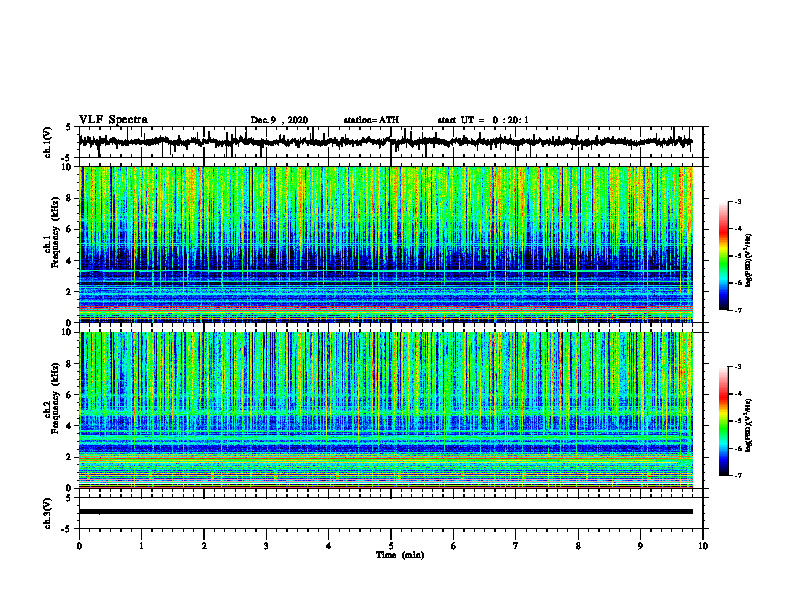Image resolution: width=792 pixels, height=612 pixels.
Task: Click the ch.1 colorbar "log(PSD)(V²/Hz)" label
Action: tap(749, 260)
